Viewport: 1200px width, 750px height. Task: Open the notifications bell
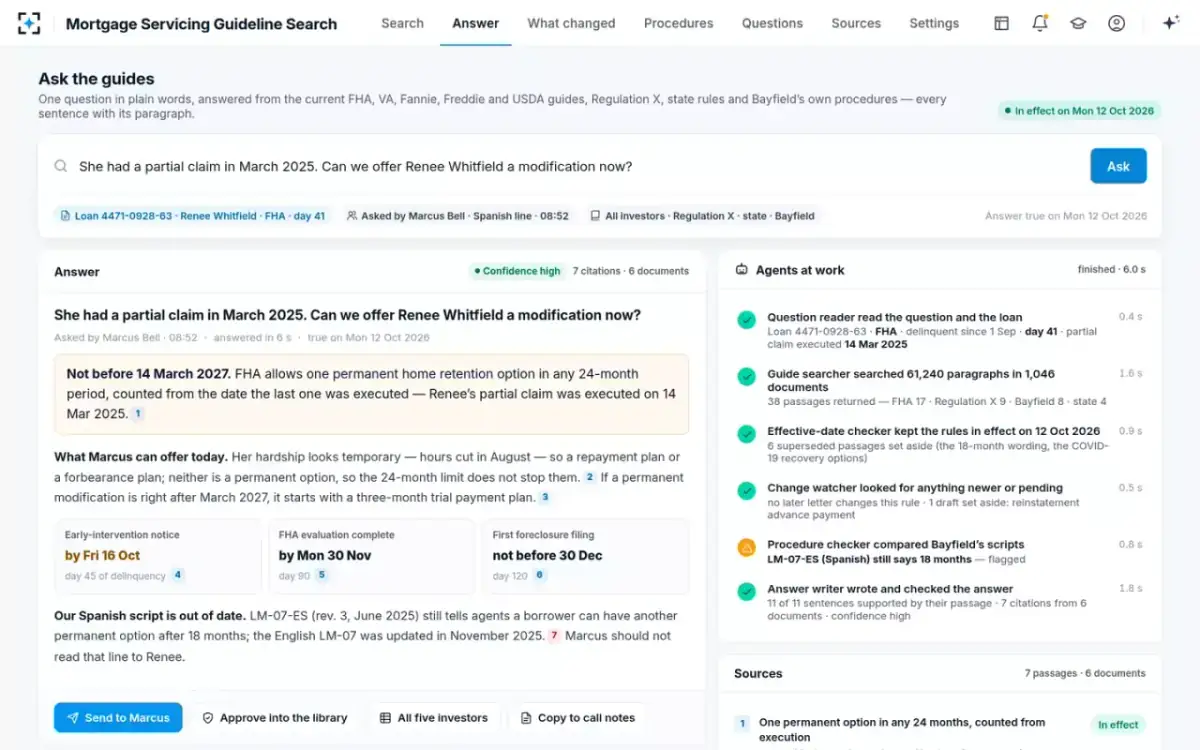point(1040,23)
